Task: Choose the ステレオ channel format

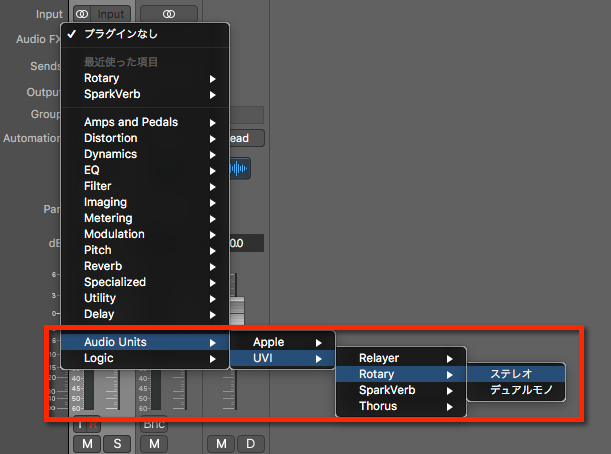Action: click(516, 374)
